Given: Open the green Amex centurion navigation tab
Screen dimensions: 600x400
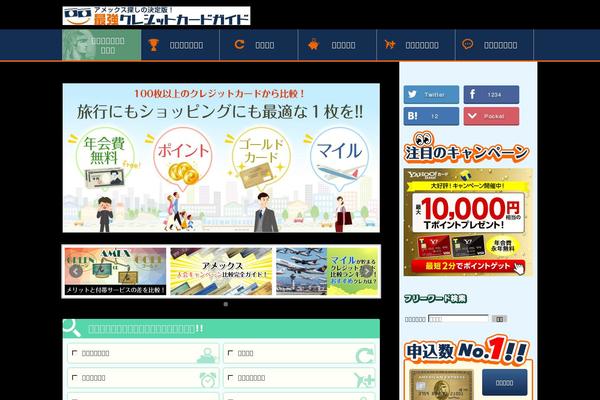Looking at the screenshot, I should [101, 45].
